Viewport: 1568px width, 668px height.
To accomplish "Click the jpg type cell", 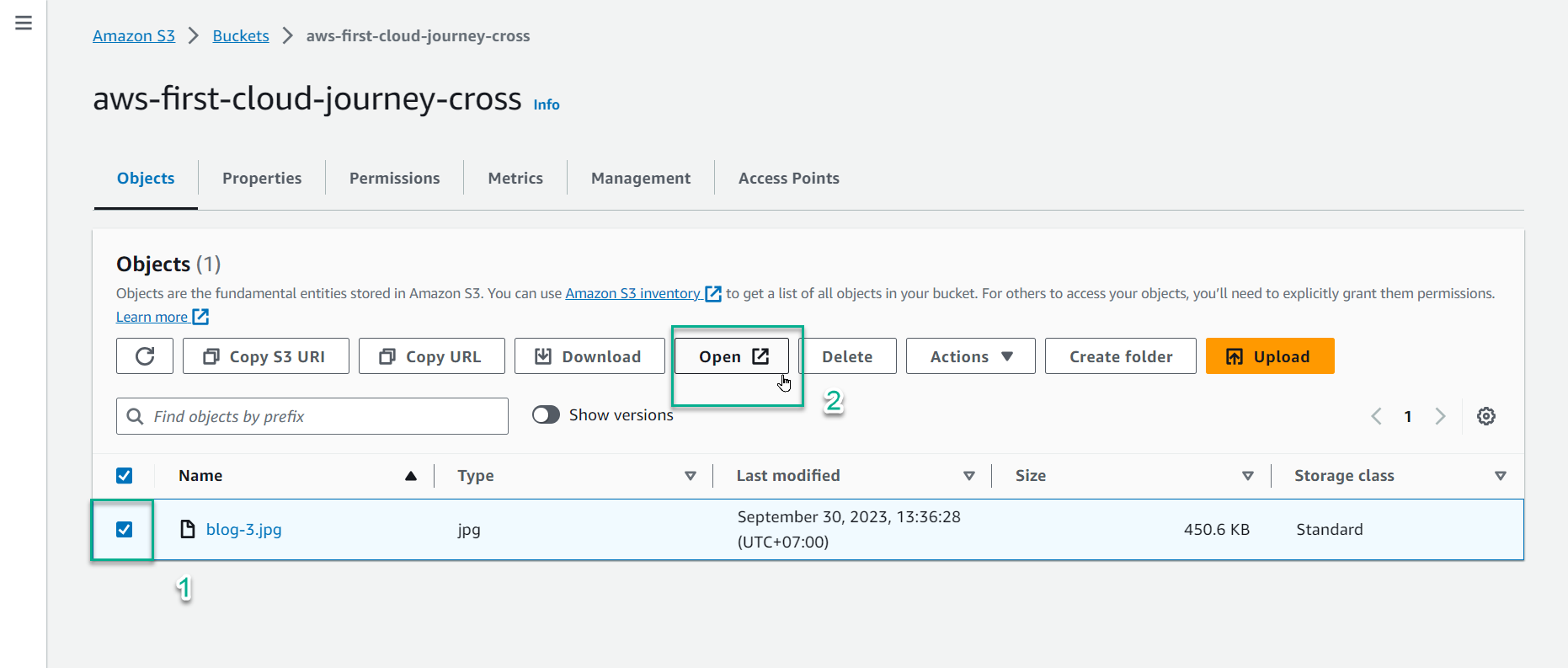I will [469, 530].
